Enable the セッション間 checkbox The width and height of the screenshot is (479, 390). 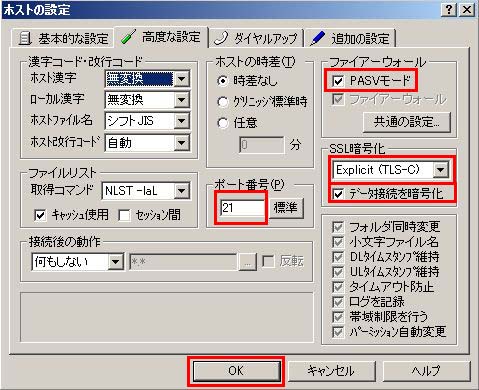124,215
